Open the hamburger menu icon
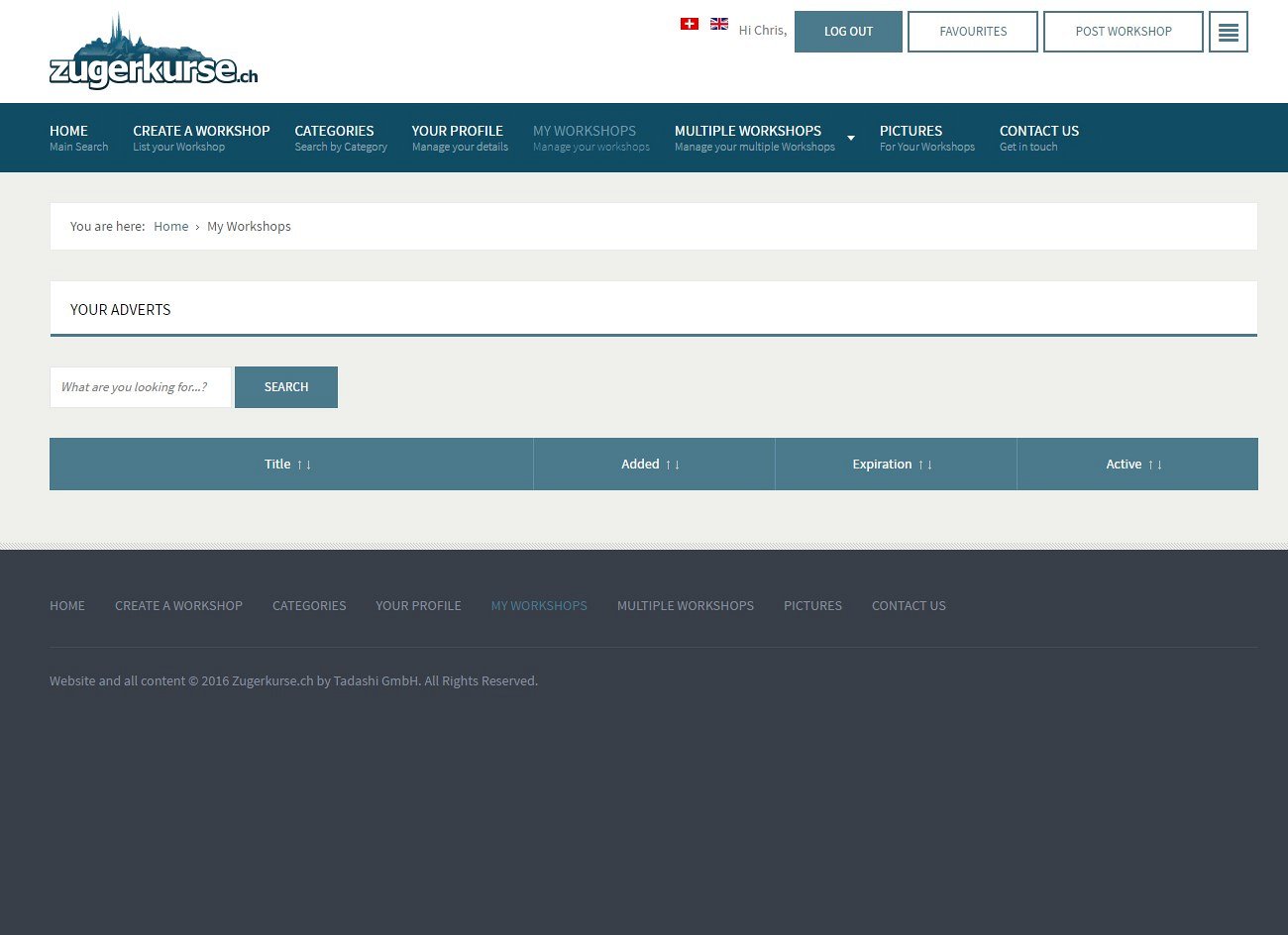The image size is (1288, 935). coord(1228,32)
